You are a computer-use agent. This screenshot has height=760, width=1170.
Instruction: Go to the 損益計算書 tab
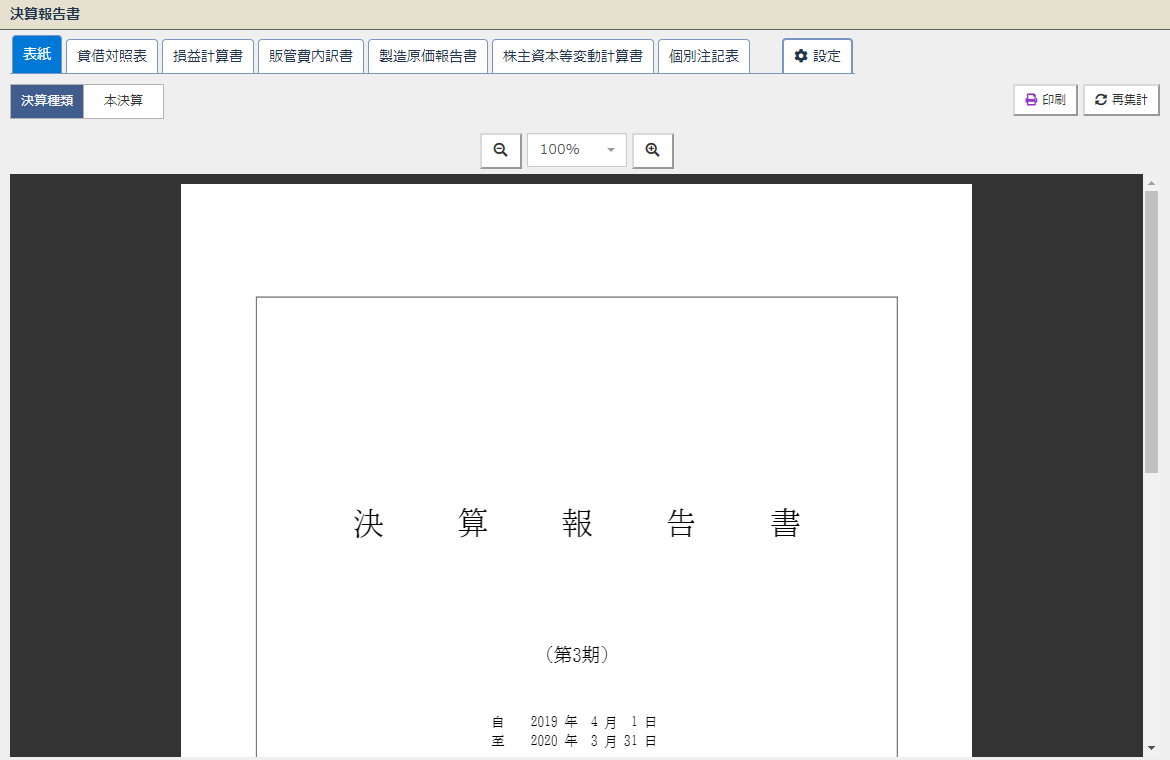click(208, 56)
